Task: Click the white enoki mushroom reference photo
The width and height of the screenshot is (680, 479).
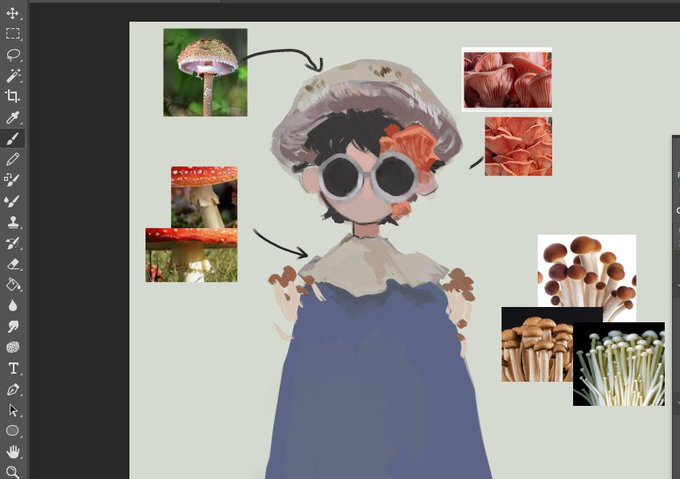Action: click(619, 364)
